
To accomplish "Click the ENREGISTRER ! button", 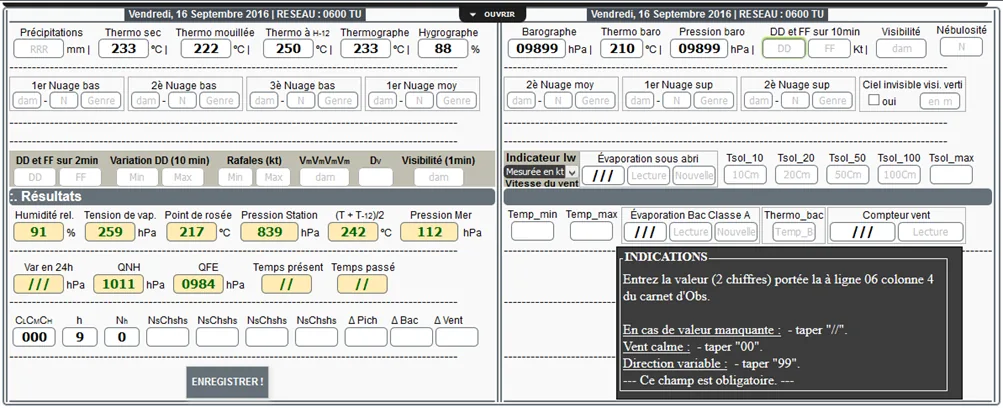I will pos(227,382).
